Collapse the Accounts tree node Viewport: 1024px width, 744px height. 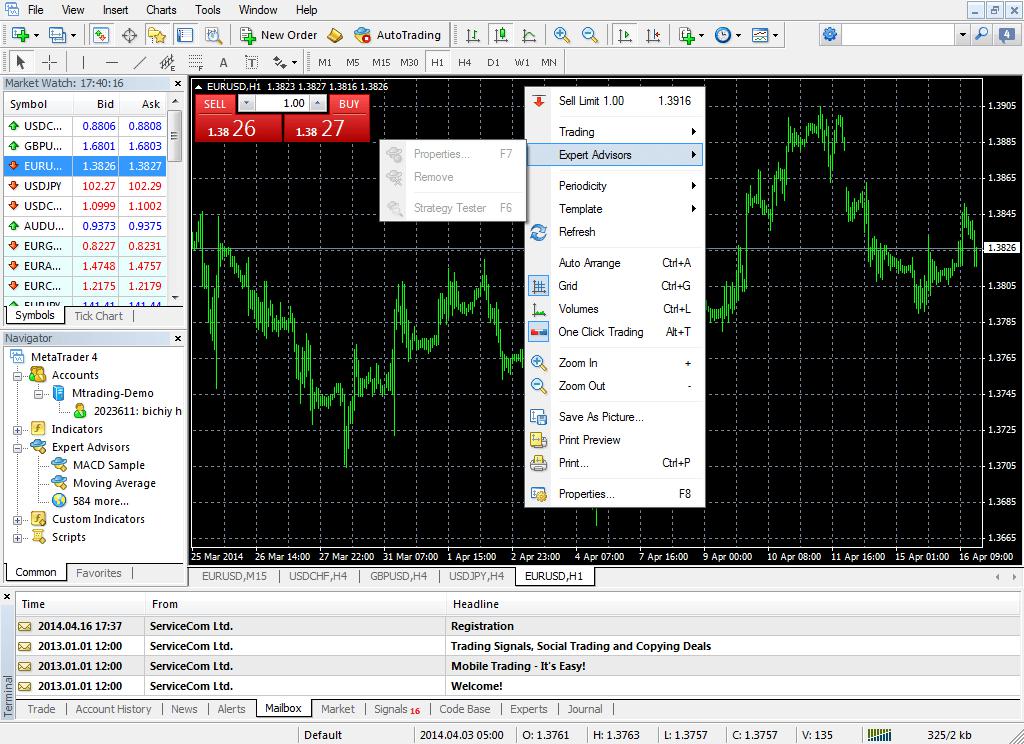point(18,376)
